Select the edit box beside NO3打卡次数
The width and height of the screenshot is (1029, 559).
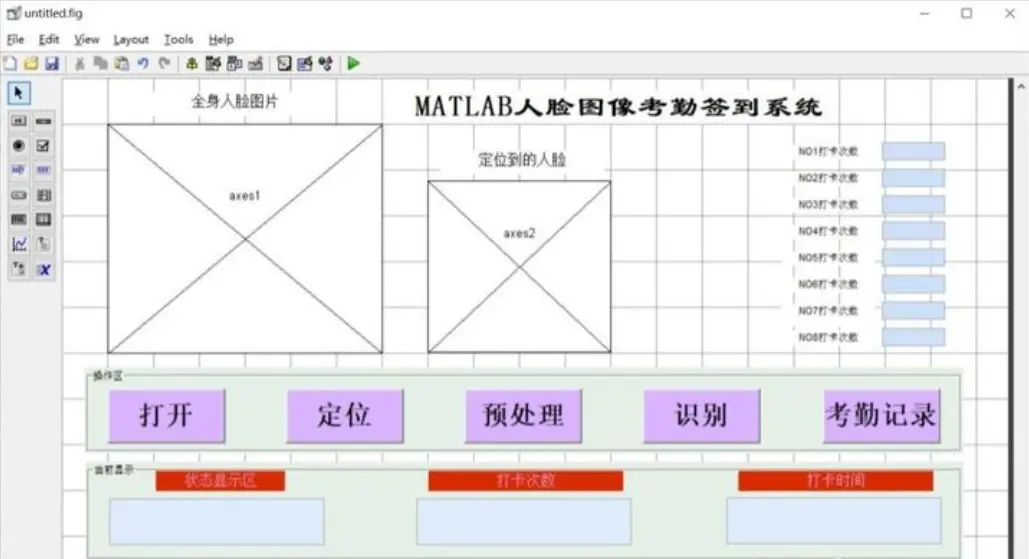click(x=914, y=205)
